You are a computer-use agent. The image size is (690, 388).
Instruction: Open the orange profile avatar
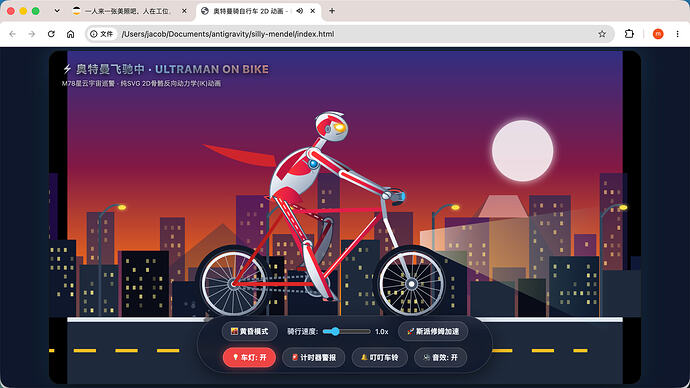658,34
